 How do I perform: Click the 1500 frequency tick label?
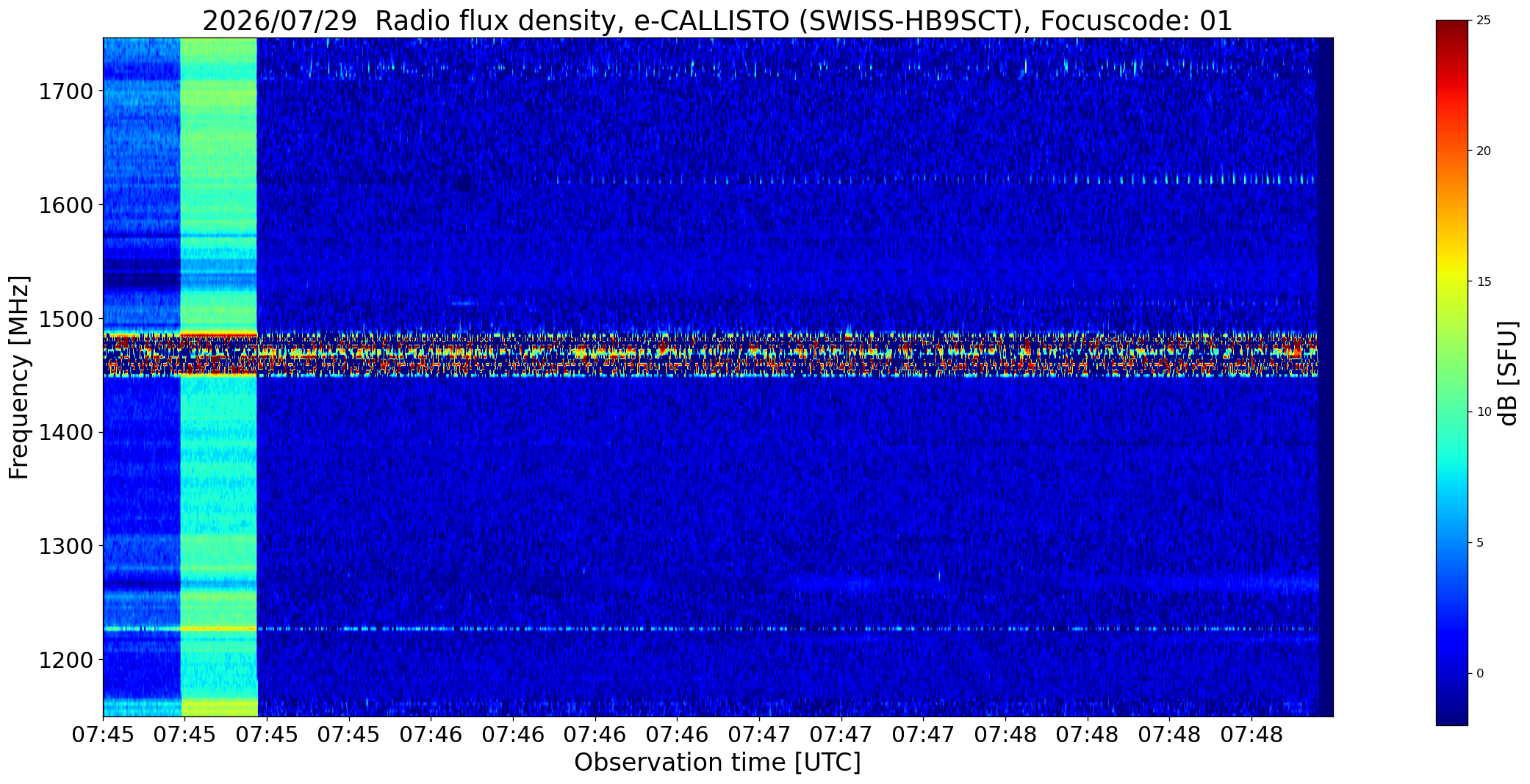tap(66, 319)
